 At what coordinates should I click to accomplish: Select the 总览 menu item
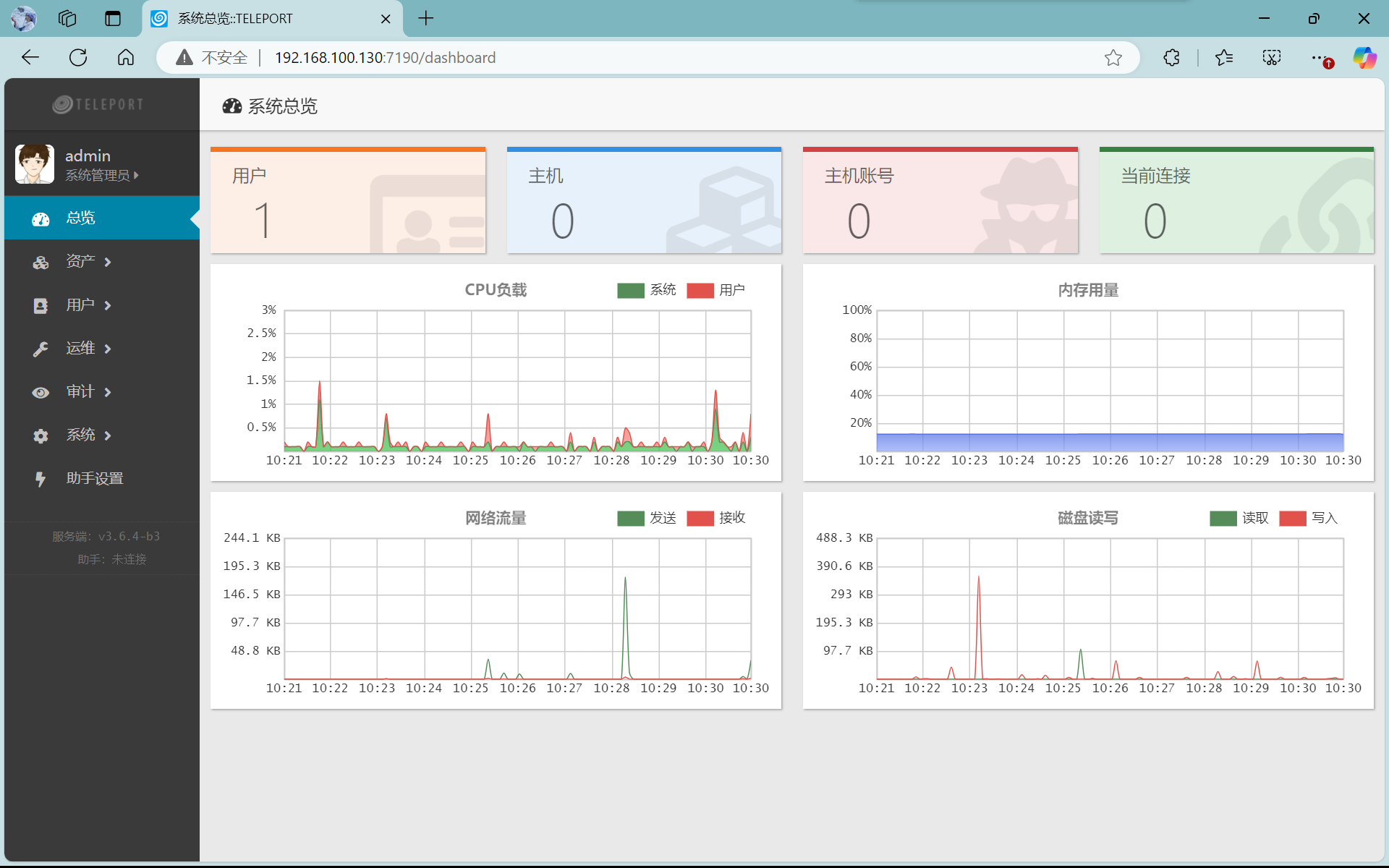(x=81, y=218)
